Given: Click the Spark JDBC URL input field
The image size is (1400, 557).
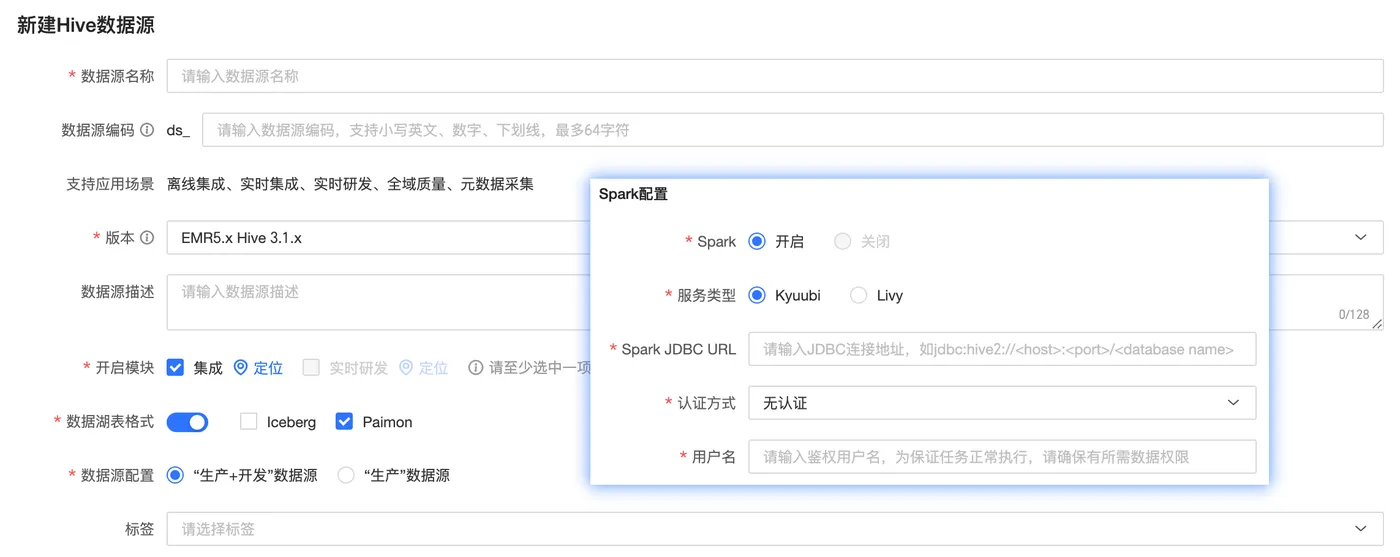Looking at the screenshot, I should (1001, 349).
